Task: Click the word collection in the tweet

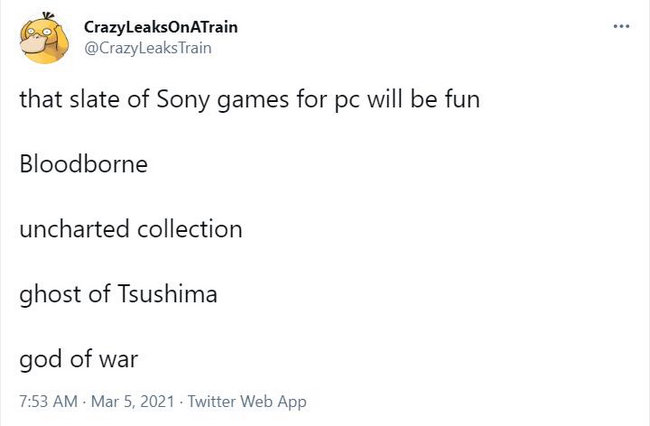Action: click(x=189, y=229)
